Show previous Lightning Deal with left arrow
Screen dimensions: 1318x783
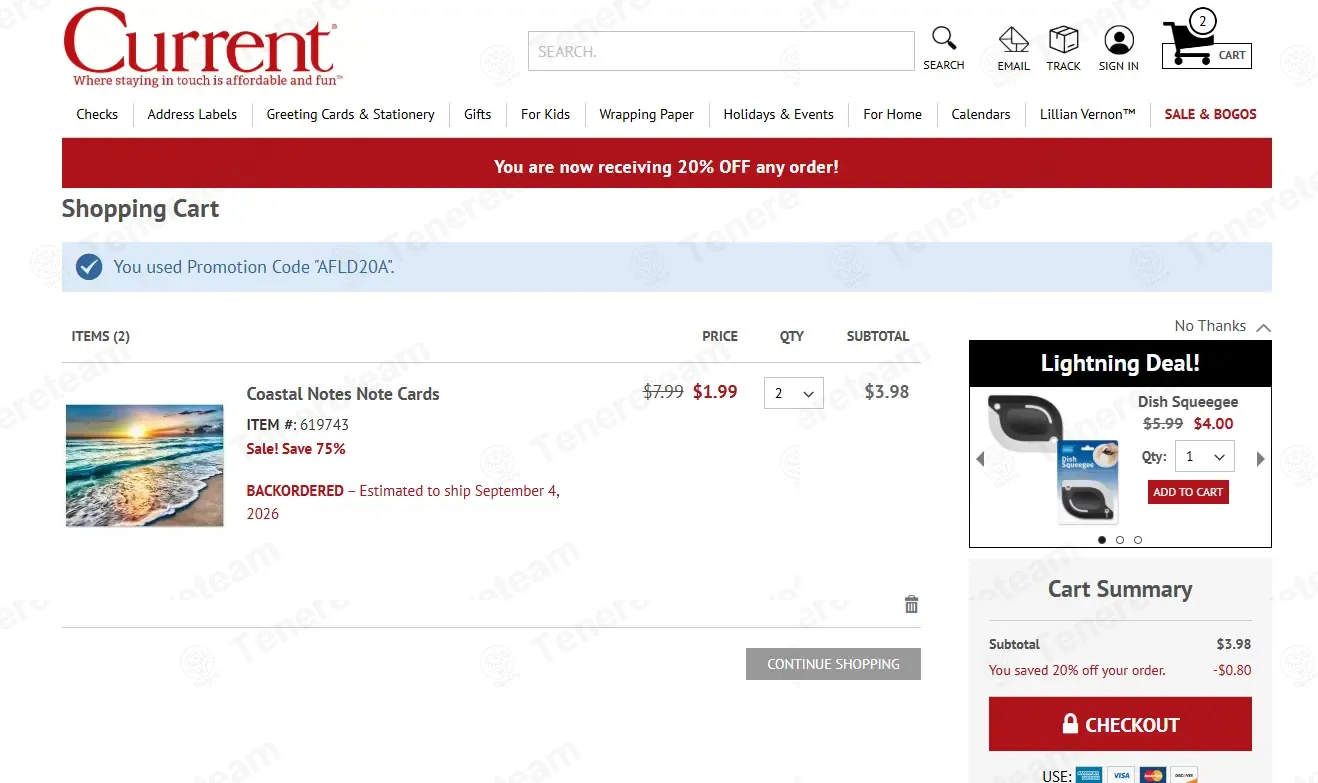pyautogui.click(x=980, y=459)
